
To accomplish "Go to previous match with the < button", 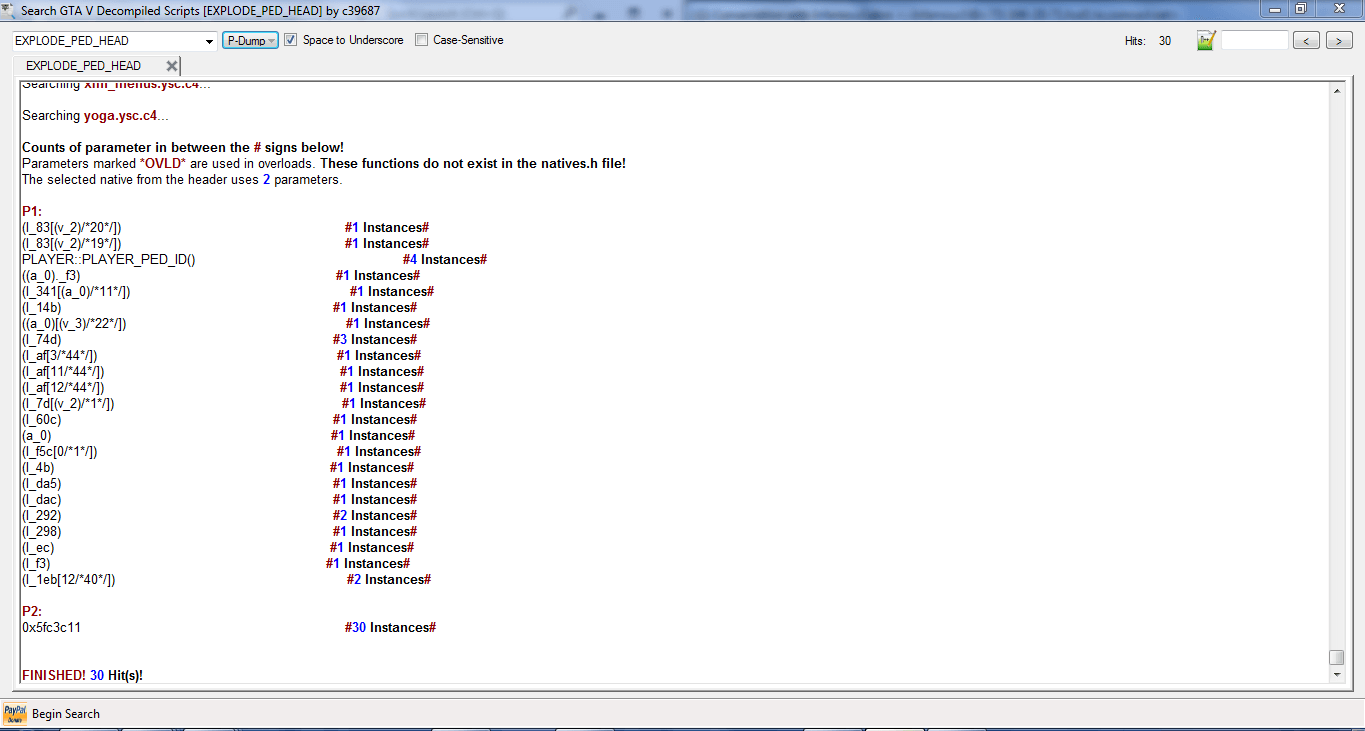I will 1306,41.
